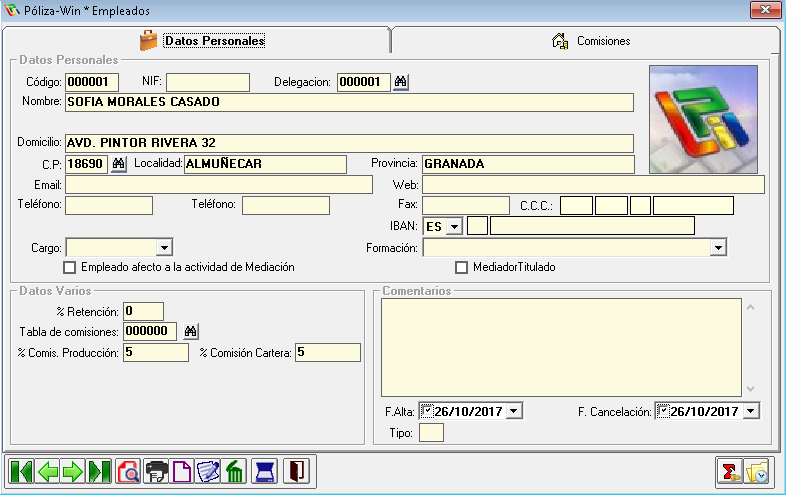The height and width of the screenshot is (495, 786).
Task: Click the C.P. field 18690
Action: pos(87,164)
